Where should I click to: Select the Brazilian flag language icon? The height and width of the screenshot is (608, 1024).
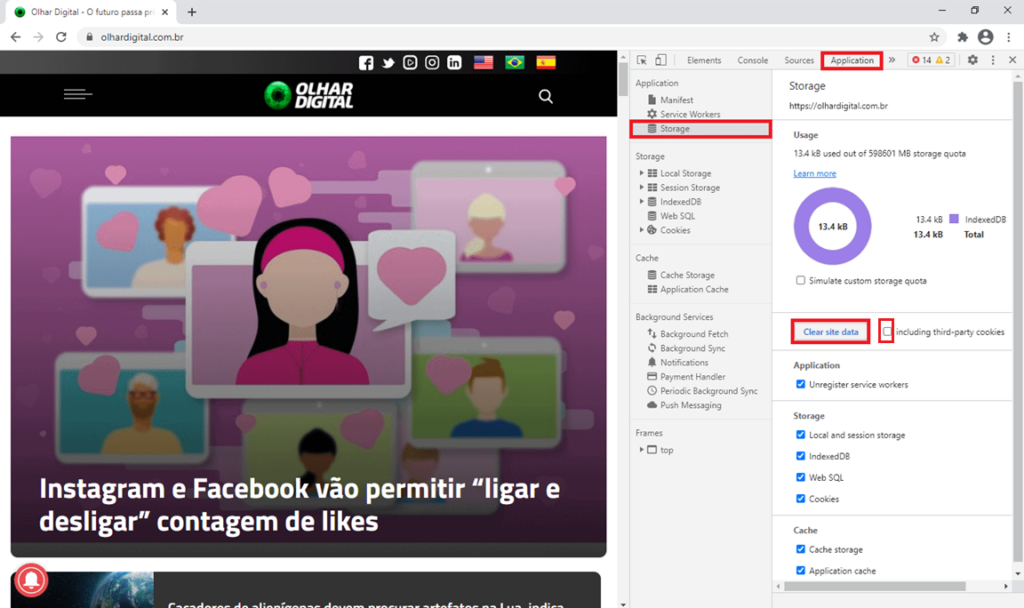[x=515, y=62]
